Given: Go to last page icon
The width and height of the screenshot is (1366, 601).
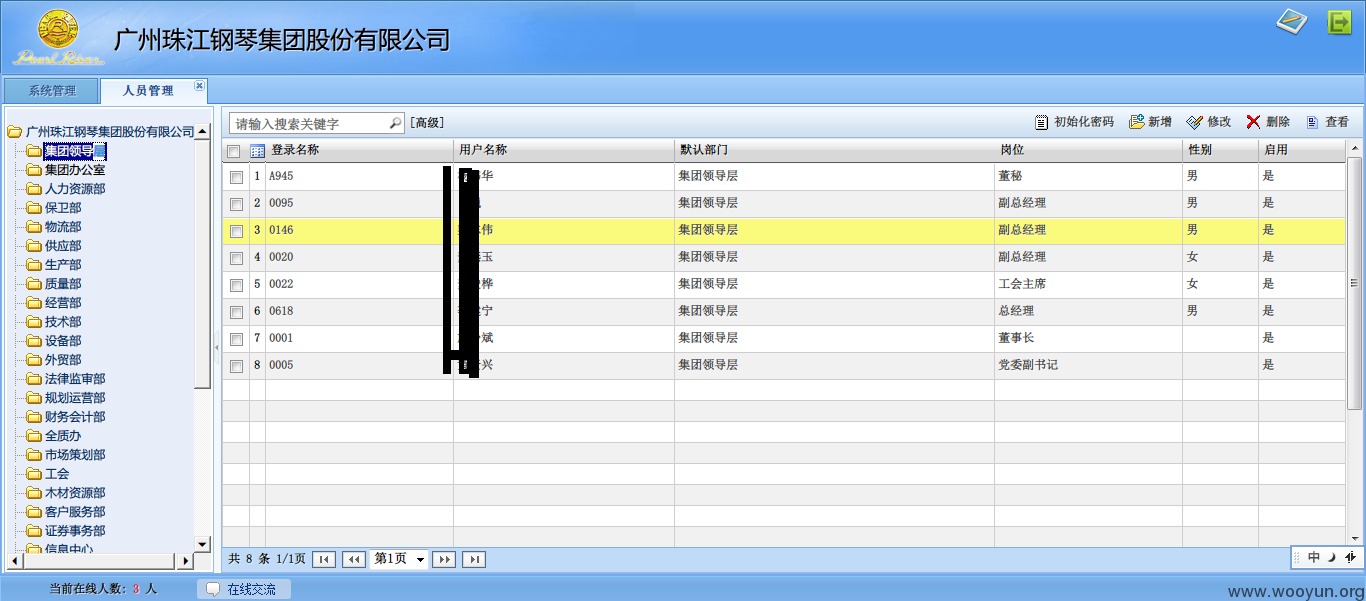Looking at the screenshot, I should pyautogui.click(x=474, y=559).
